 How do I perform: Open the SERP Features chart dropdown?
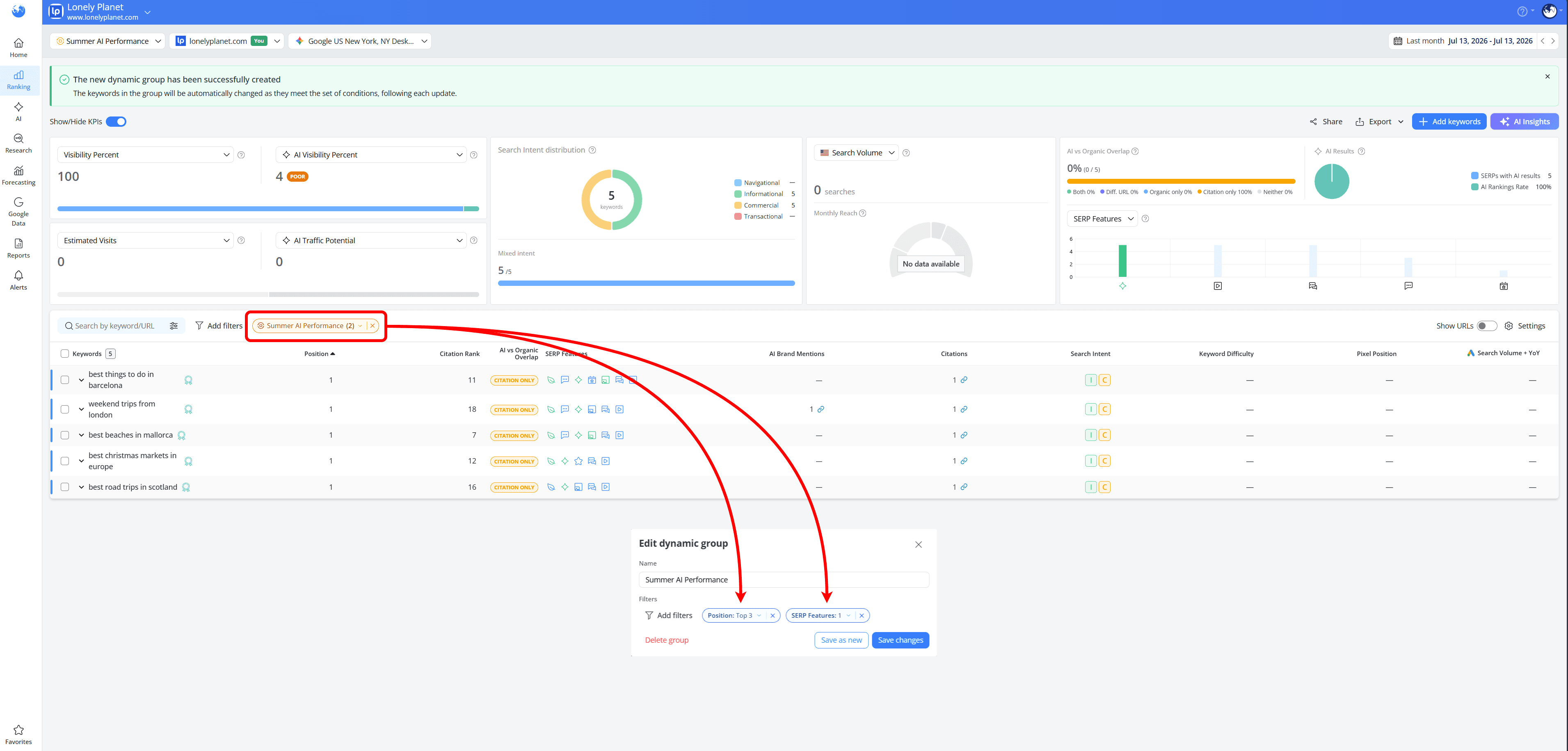(x=1102, y=219)
